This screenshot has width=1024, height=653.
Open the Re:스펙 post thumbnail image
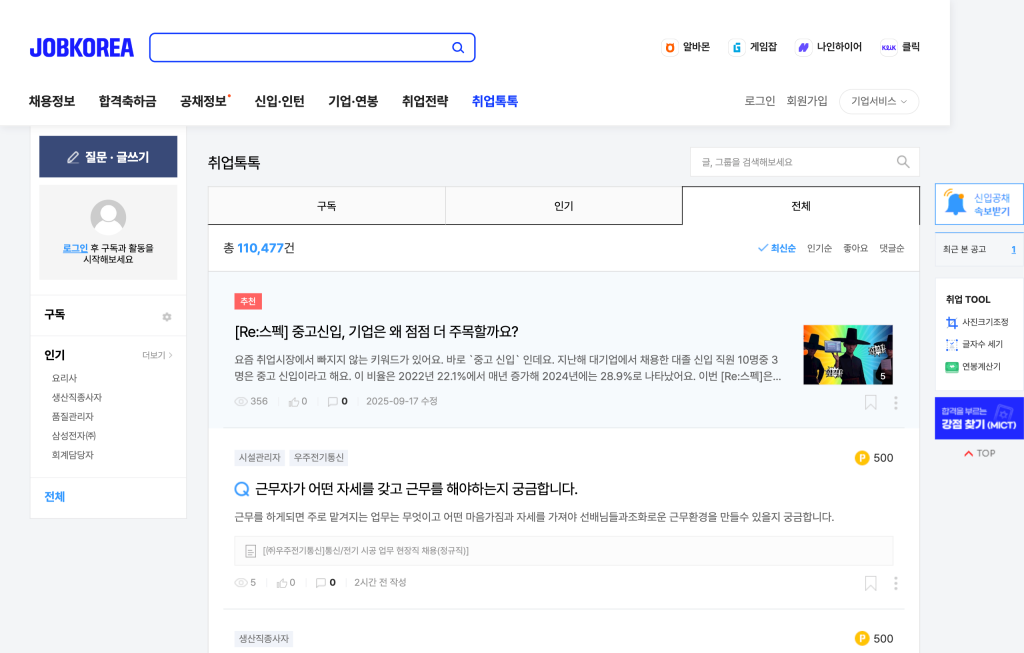tap(847, 355)
